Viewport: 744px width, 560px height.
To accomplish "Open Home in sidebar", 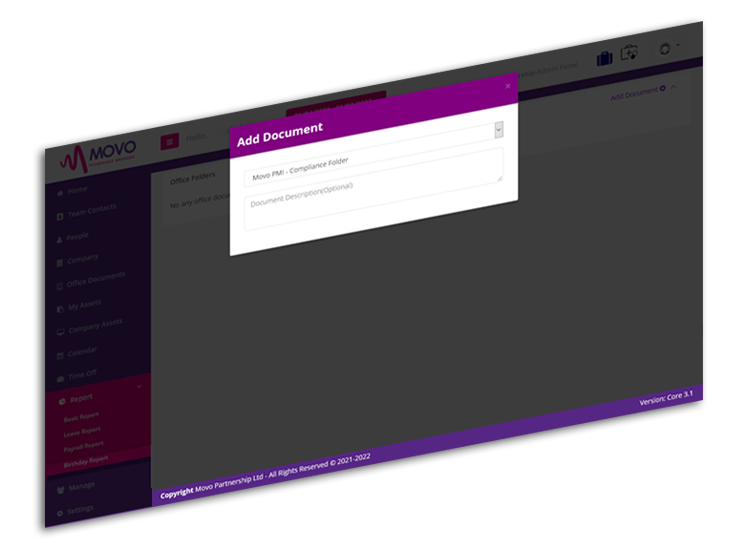I will (77, 190).
